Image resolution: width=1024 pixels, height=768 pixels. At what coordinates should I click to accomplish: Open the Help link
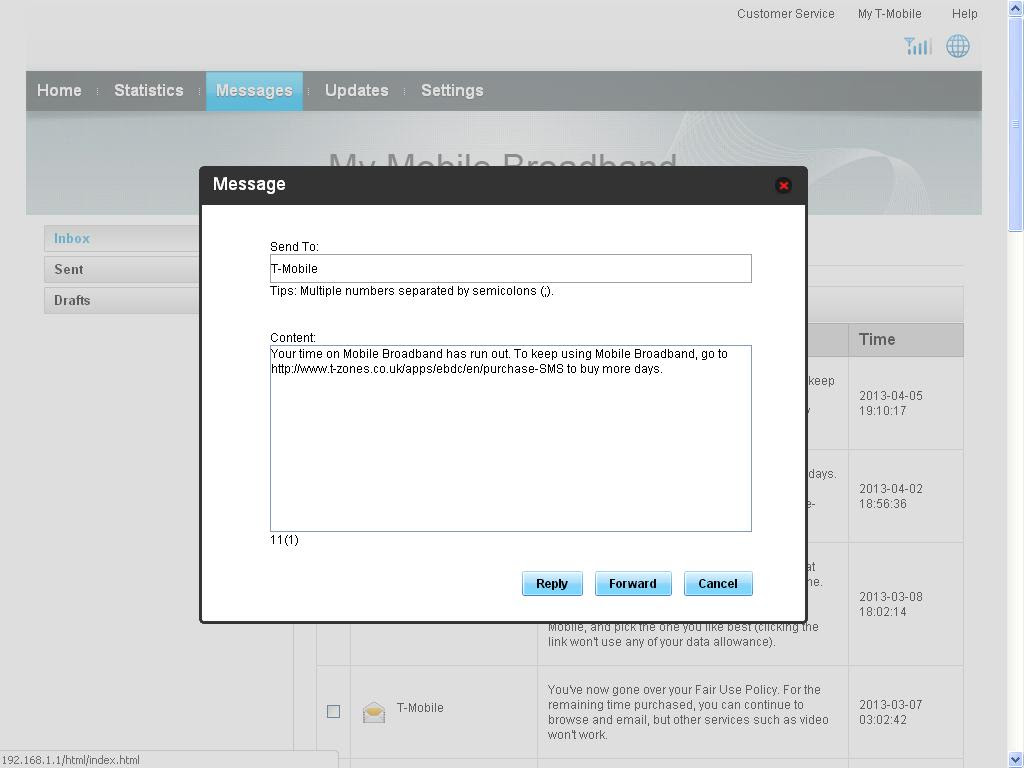(x=965, y=14)
